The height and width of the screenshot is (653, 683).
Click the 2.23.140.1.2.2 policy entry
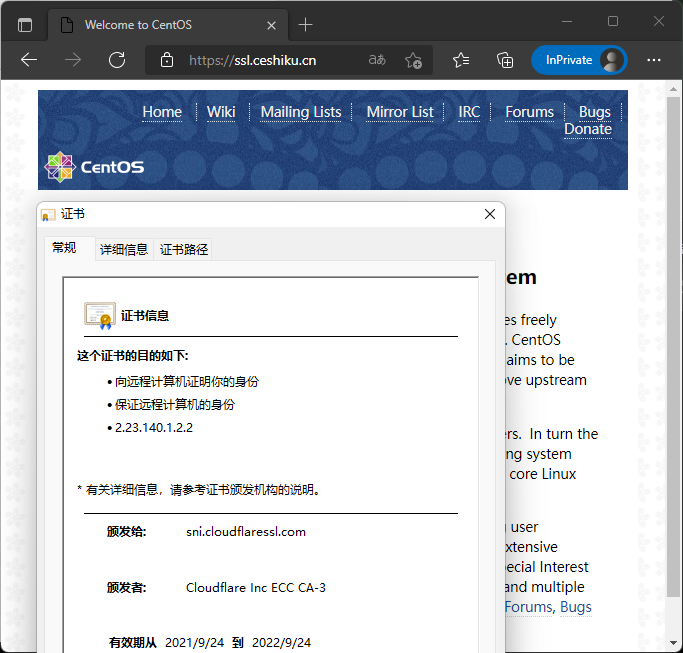154,428
